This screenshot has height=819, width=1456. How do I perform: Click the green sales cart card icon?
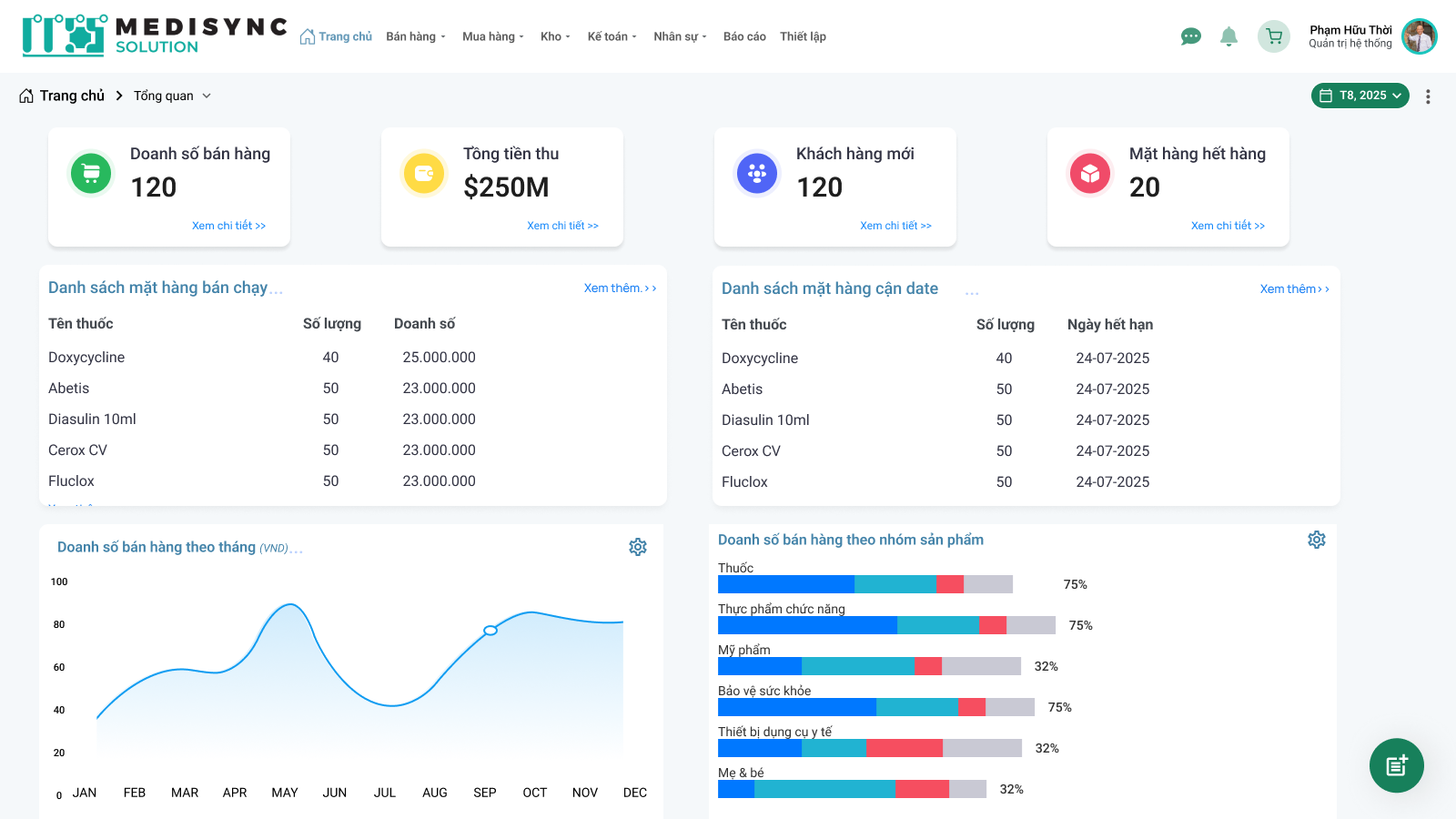[91, 173]
